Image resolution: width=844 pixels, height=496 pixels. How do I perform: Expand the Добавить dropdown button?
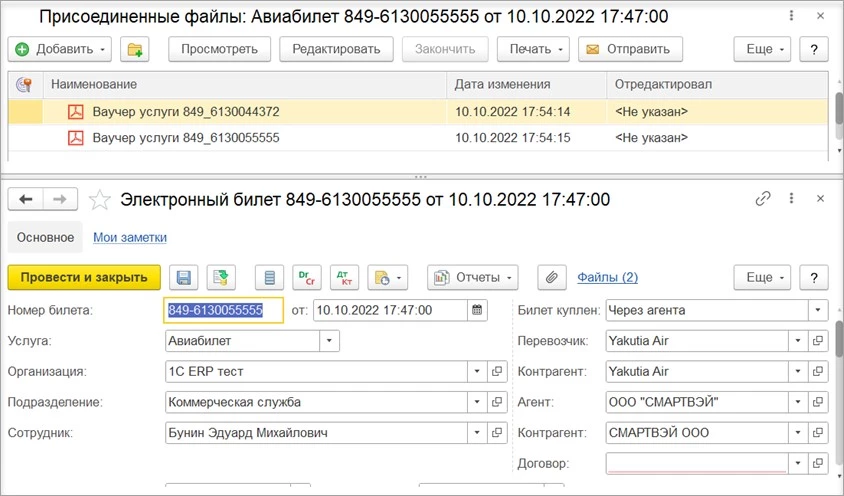coord(60,50)
